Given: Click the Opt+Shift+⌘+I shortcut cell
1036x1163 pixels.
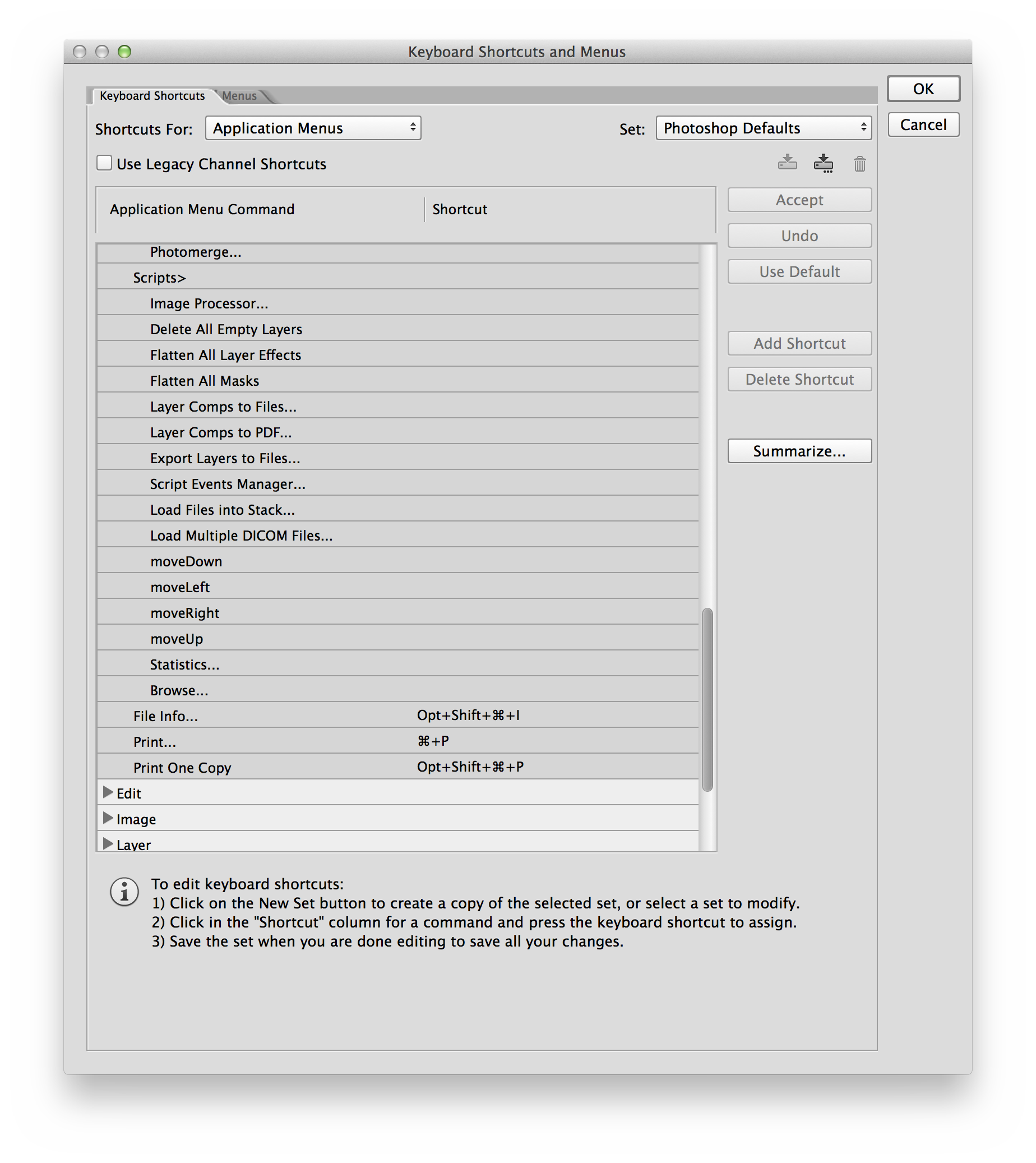Looking at the screenshot, I should [468, 715].
